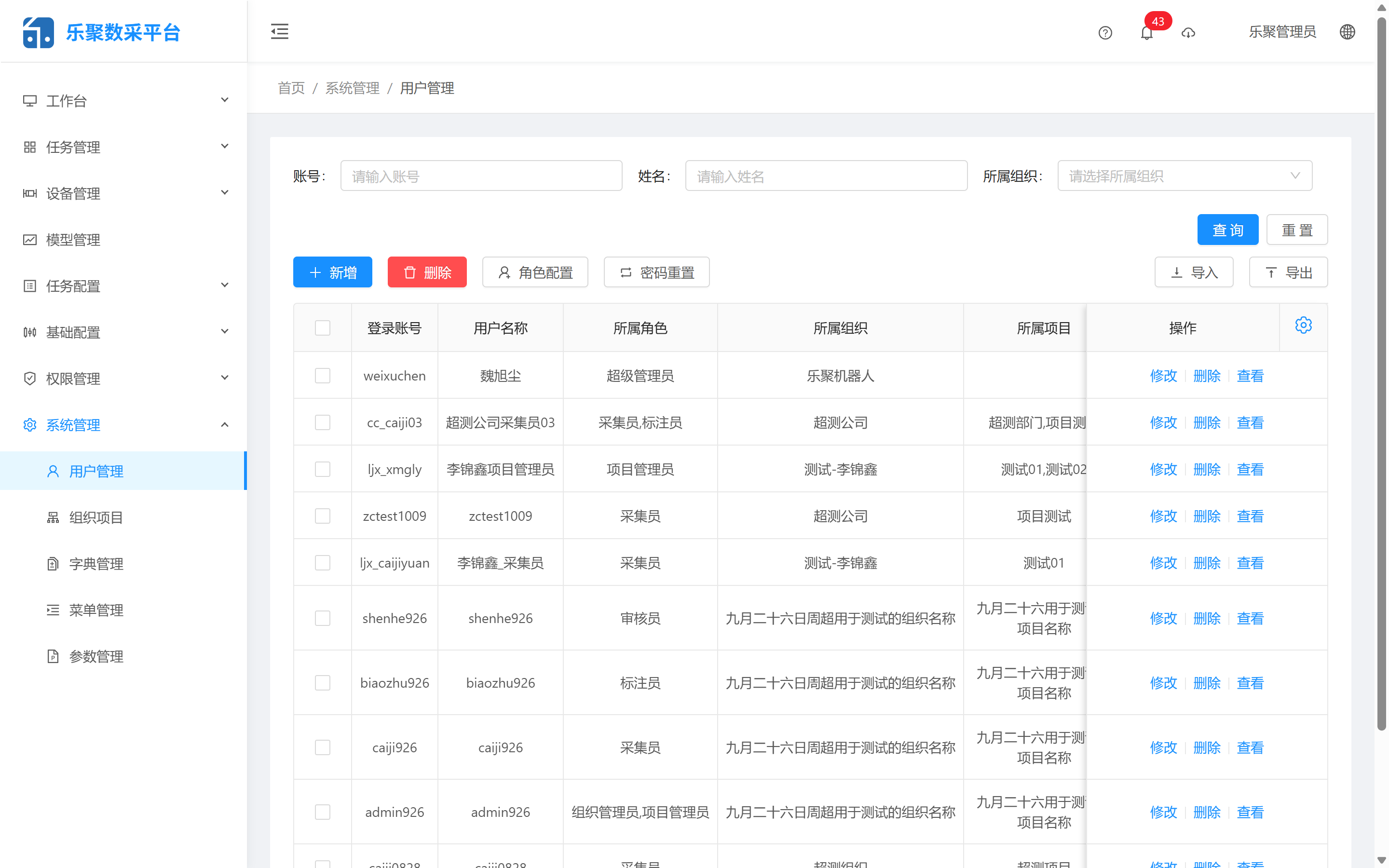Viewport: 1389px width, 868px height.
Task: Open table column settings via the gear icon
Action: tap(1304, 325)
